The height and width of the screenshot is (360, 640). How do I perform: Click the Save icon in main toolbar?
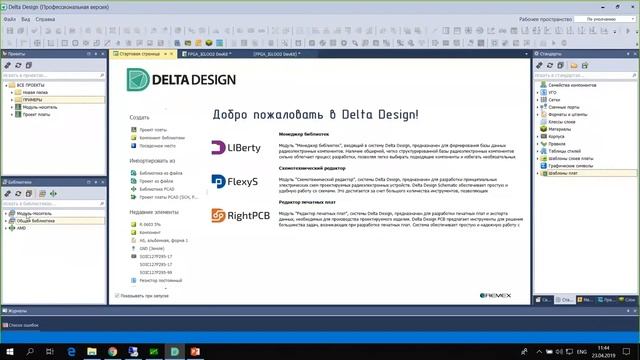(x=10, y=31)
